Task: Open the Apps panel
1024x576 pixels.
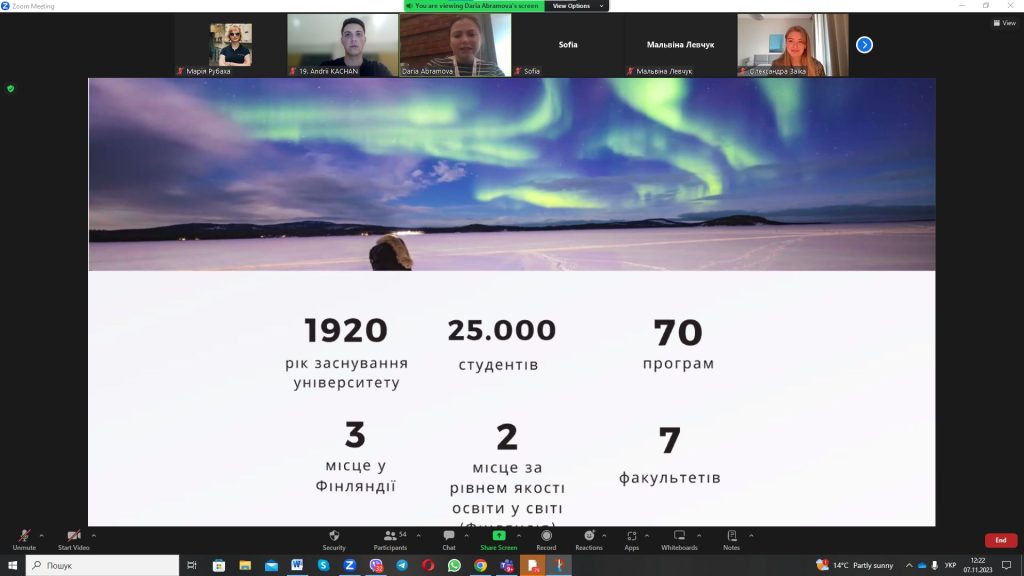Action: tap(632, 538)
